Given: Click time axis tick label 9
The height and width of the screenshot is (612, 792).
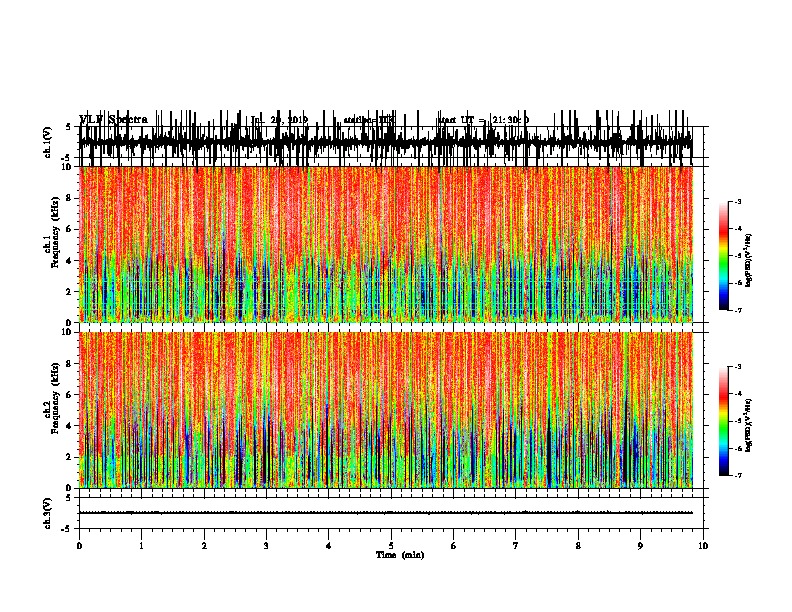Looking at the screenshot, I should [640, 546].
